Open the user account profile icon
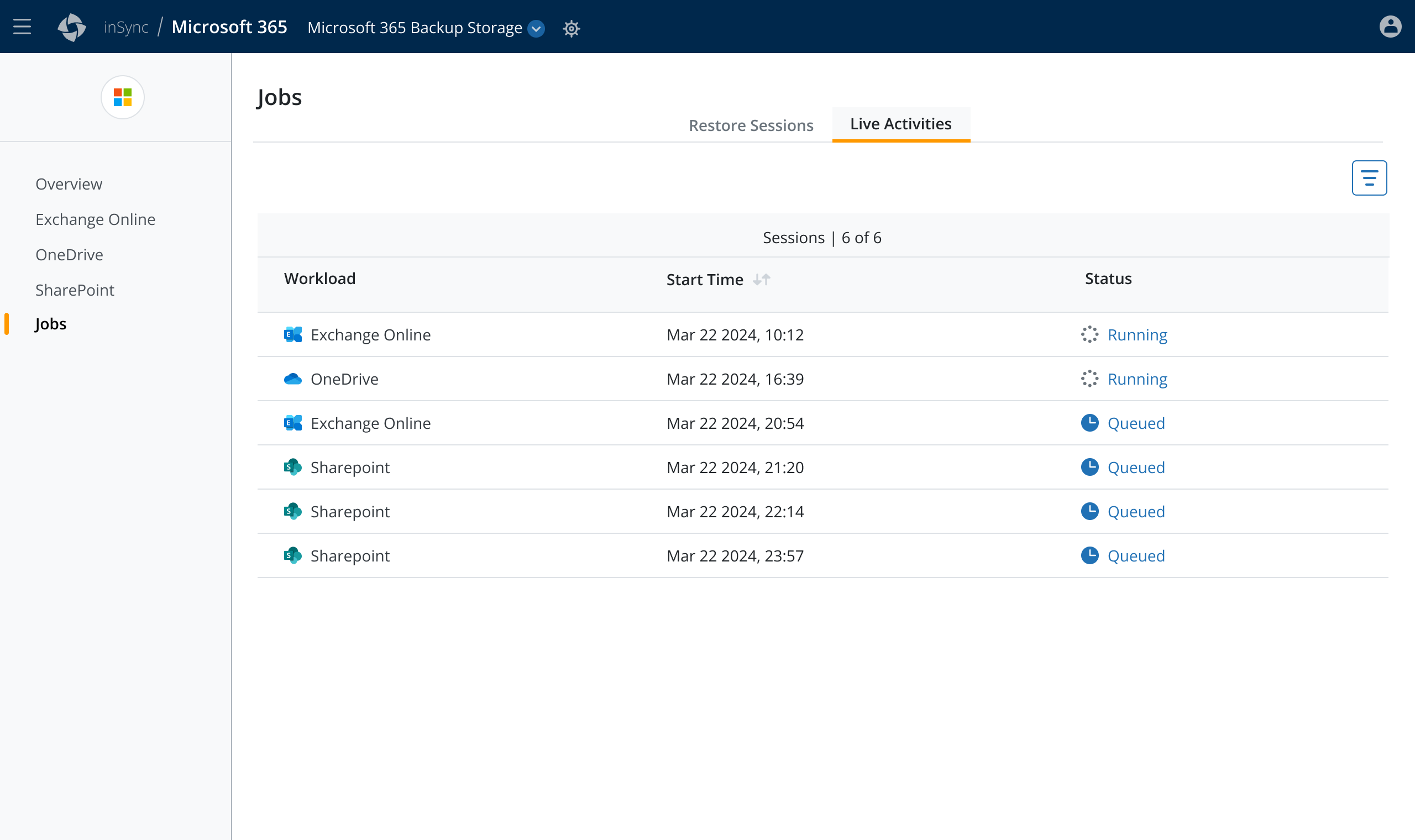 click(x=1390, y=27)
